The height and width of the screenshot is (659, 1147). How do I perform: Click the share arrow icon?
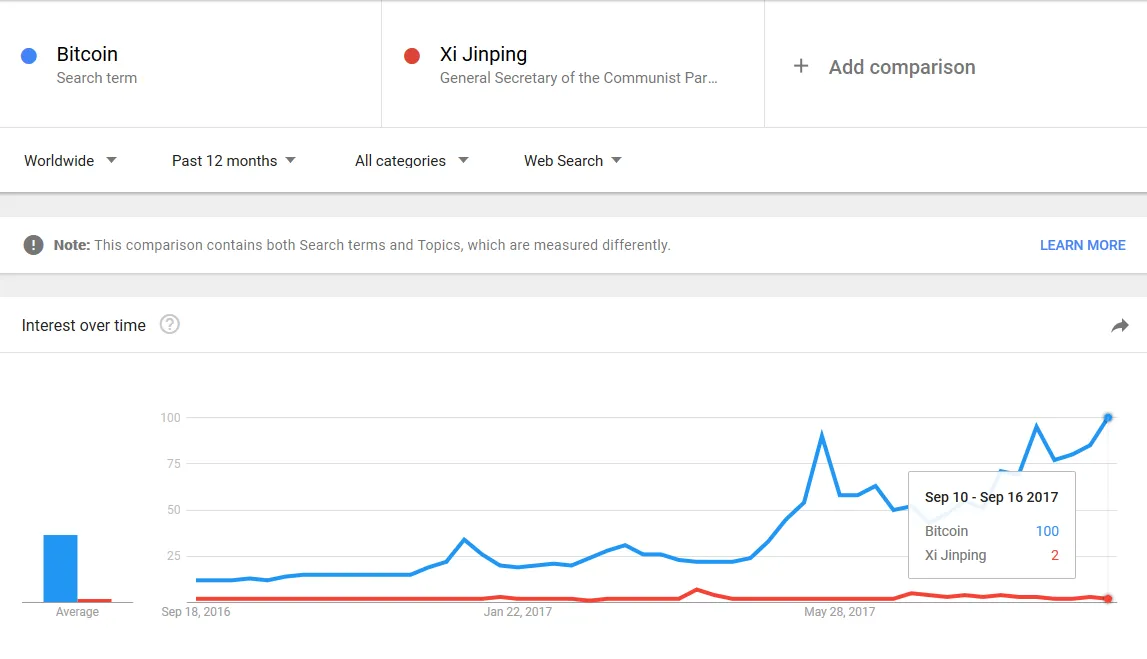click(1119, 325)
